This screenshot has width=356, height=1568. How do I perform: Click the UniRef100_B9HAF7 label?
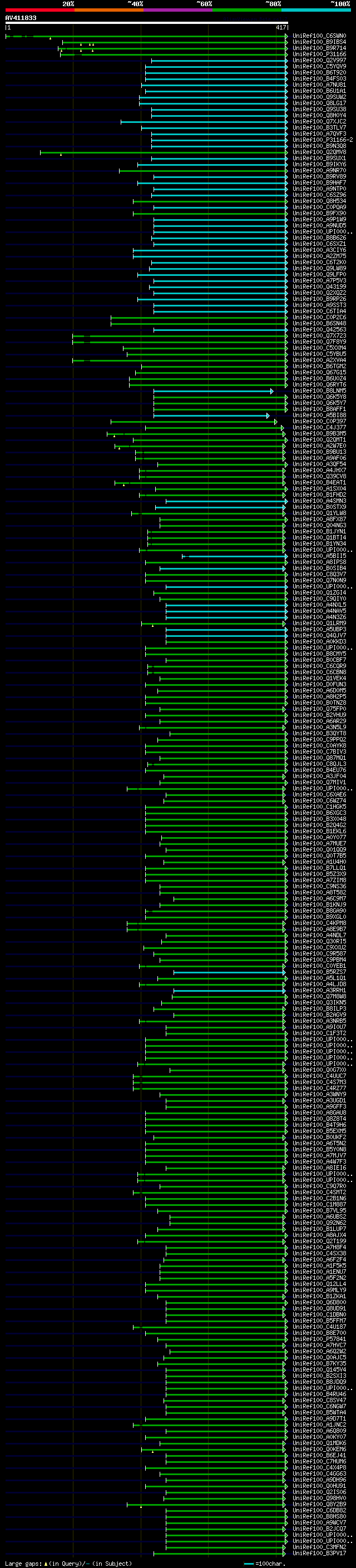[x=319, y=182]
